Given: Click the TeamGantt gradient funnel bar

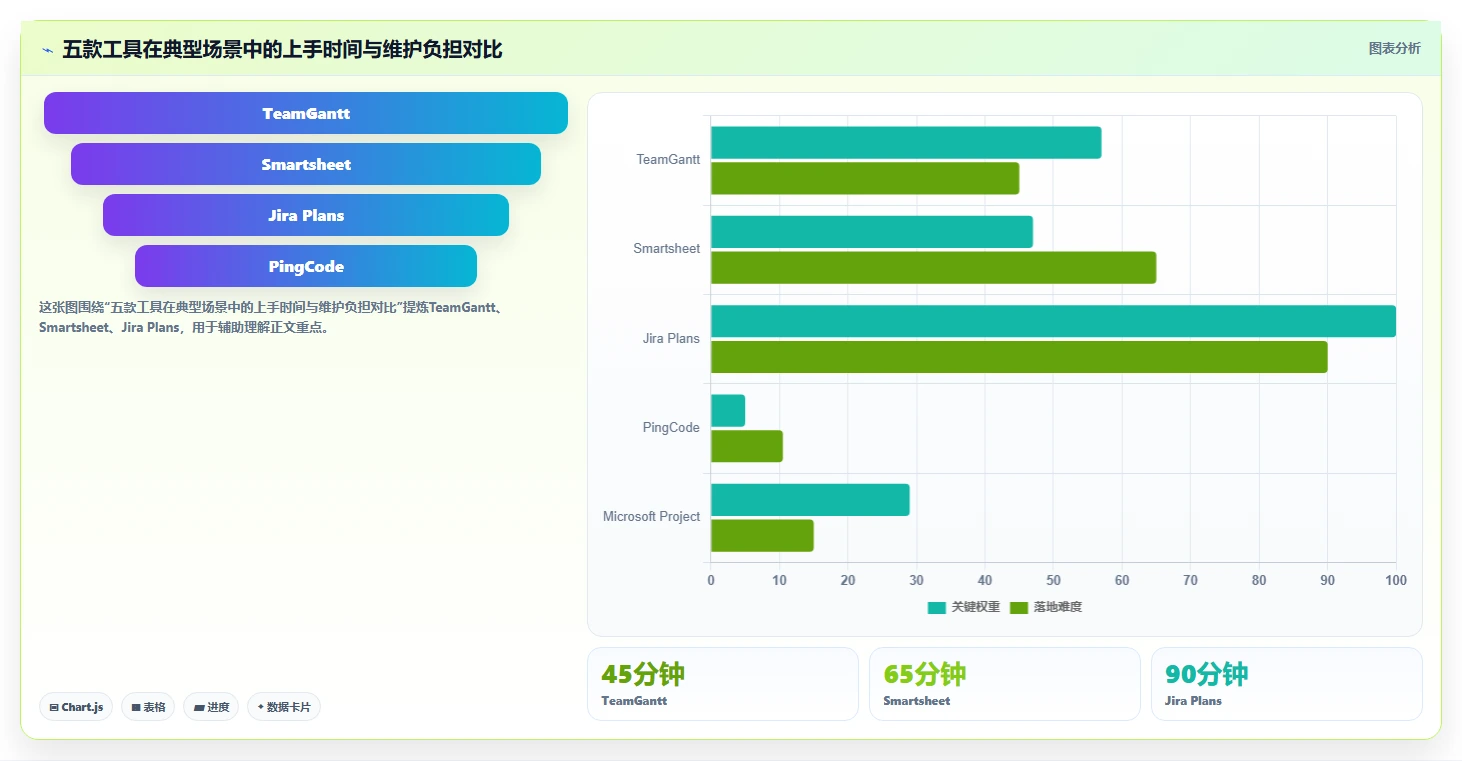Looking at the screenshot, I should [306, 113].
